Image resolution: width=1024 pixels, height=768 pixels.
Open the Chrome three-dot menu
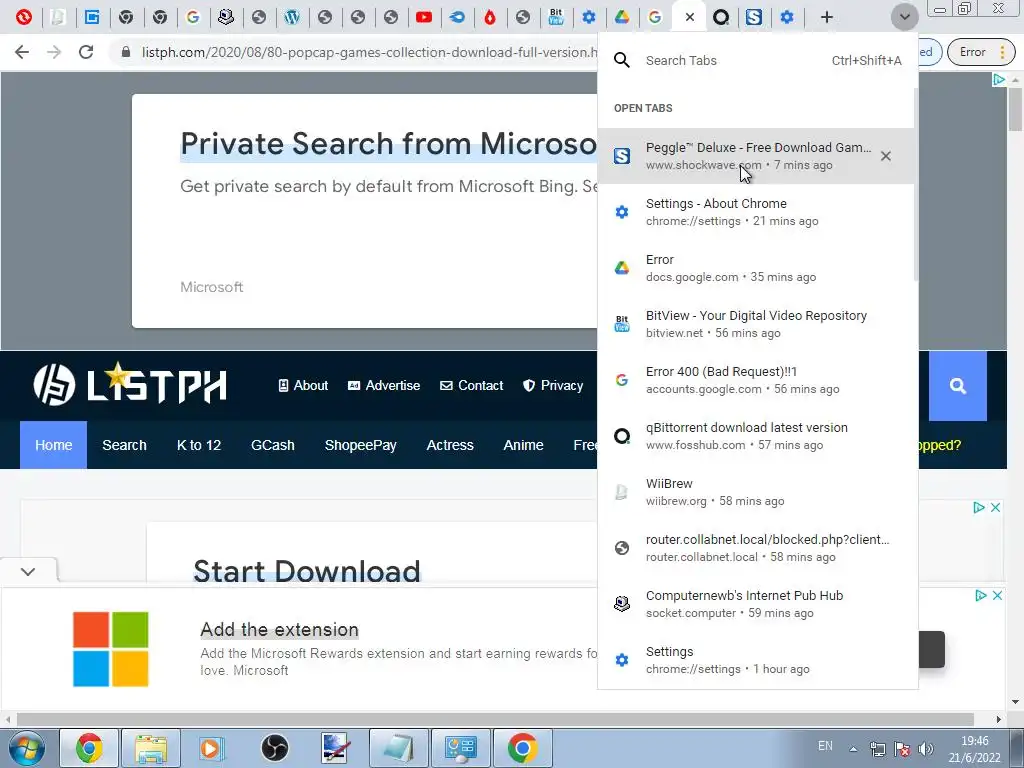(x=1002, y=52)
